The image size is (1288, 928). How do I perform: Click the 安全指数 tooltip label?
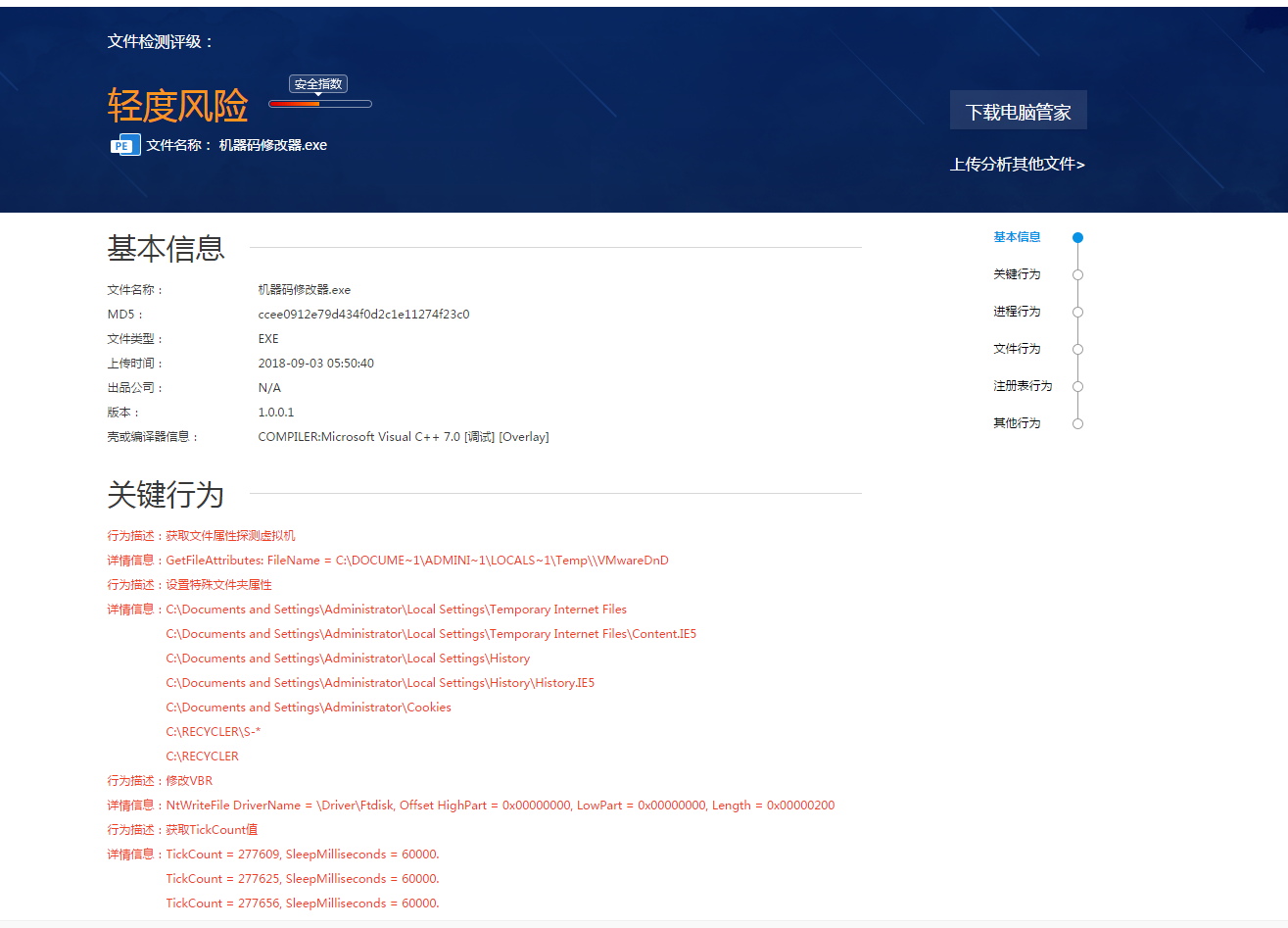point(318,84)
